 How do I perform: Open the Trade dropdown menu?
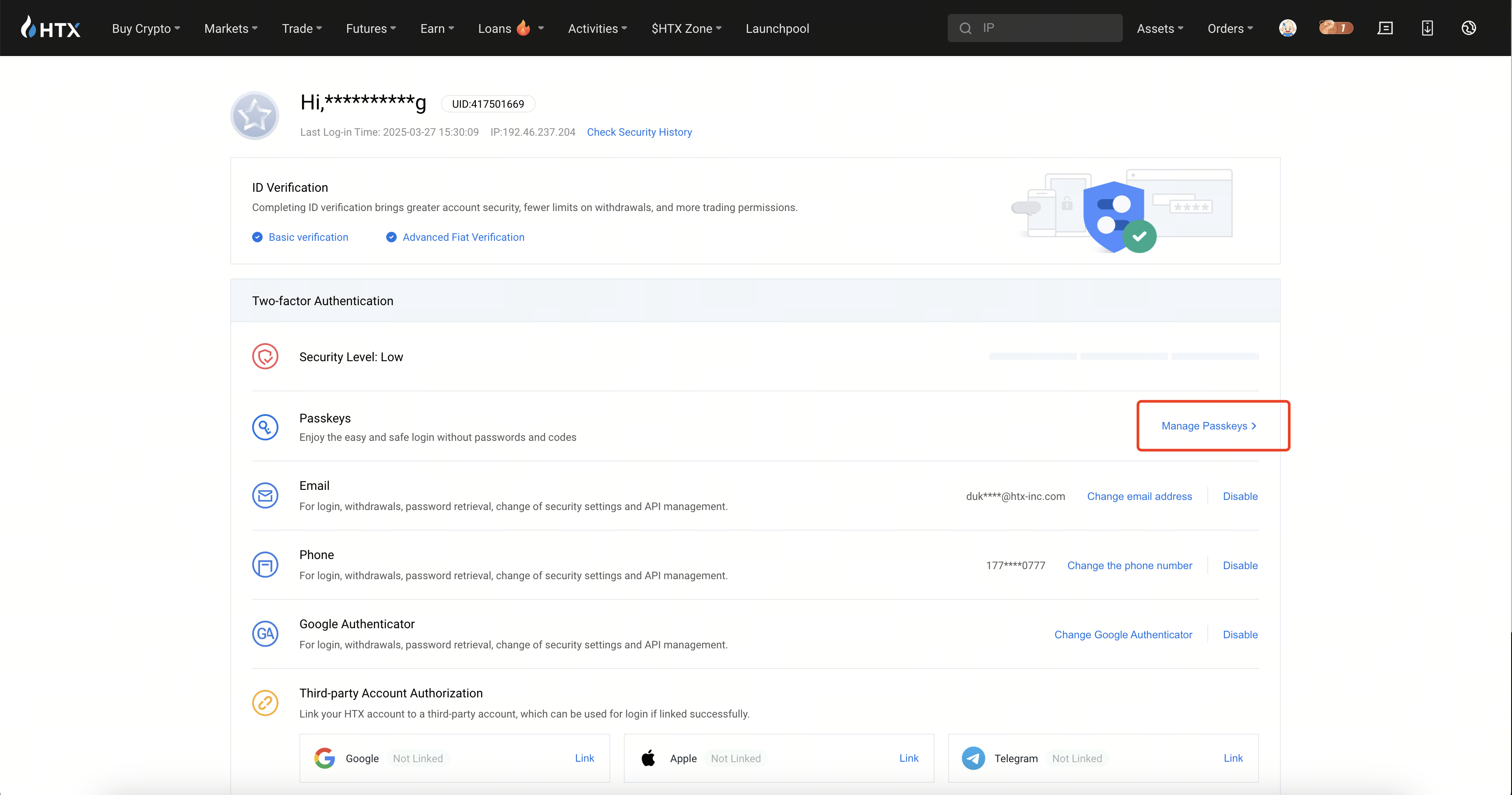point(302,28)
